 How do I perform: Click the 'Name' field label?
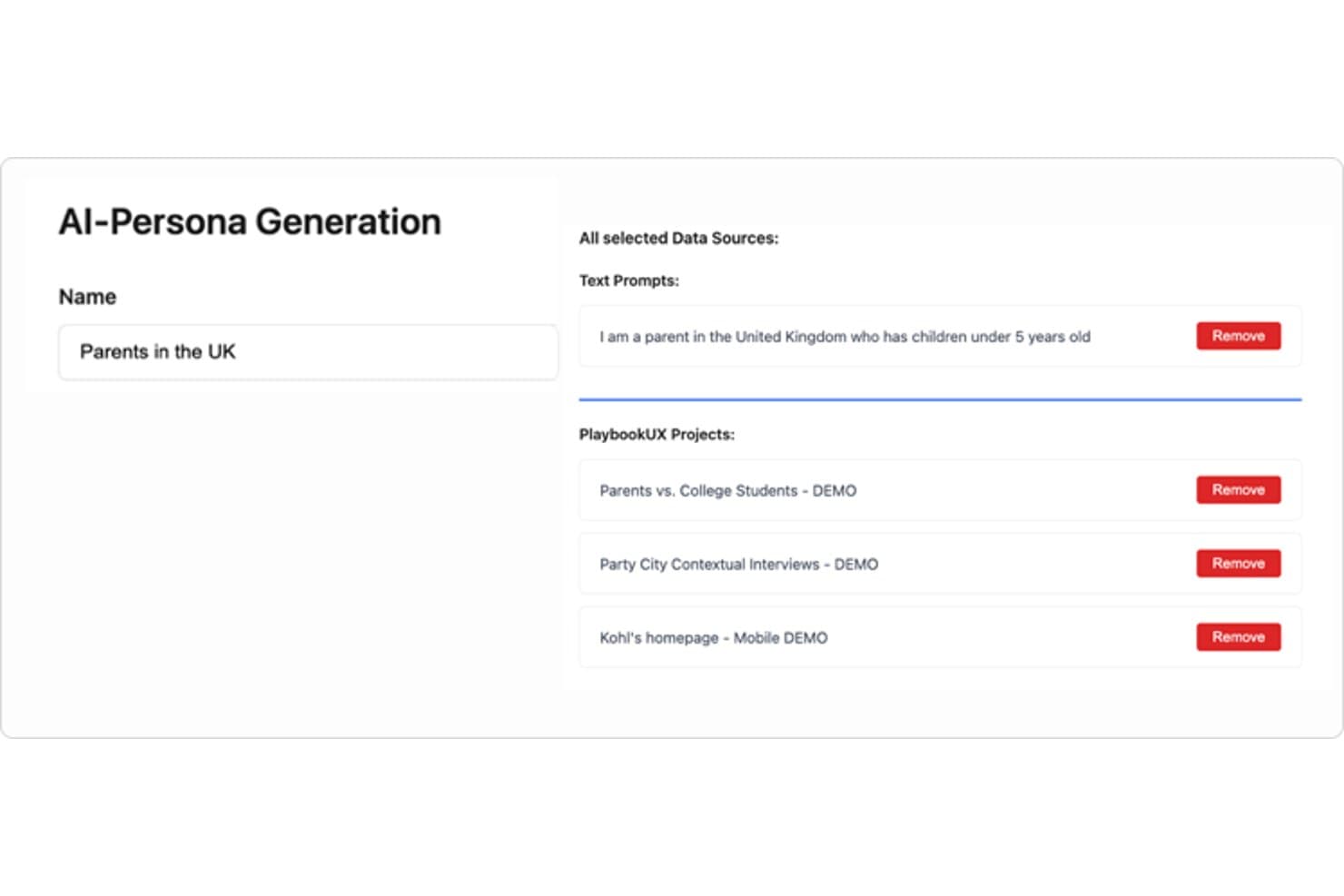coord(87,297)
